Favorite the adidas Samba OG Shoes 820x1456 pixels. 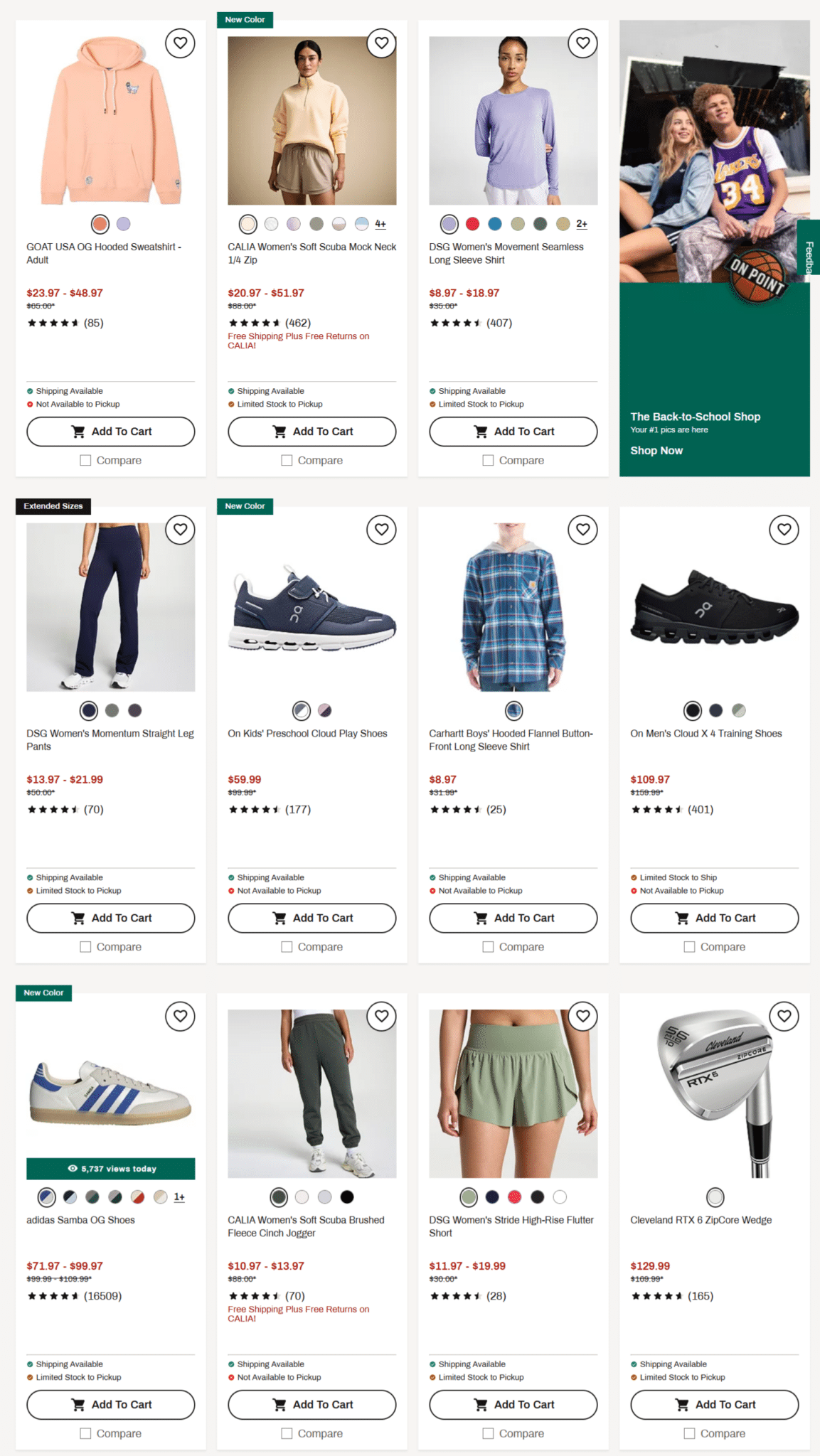[180, 1016]
